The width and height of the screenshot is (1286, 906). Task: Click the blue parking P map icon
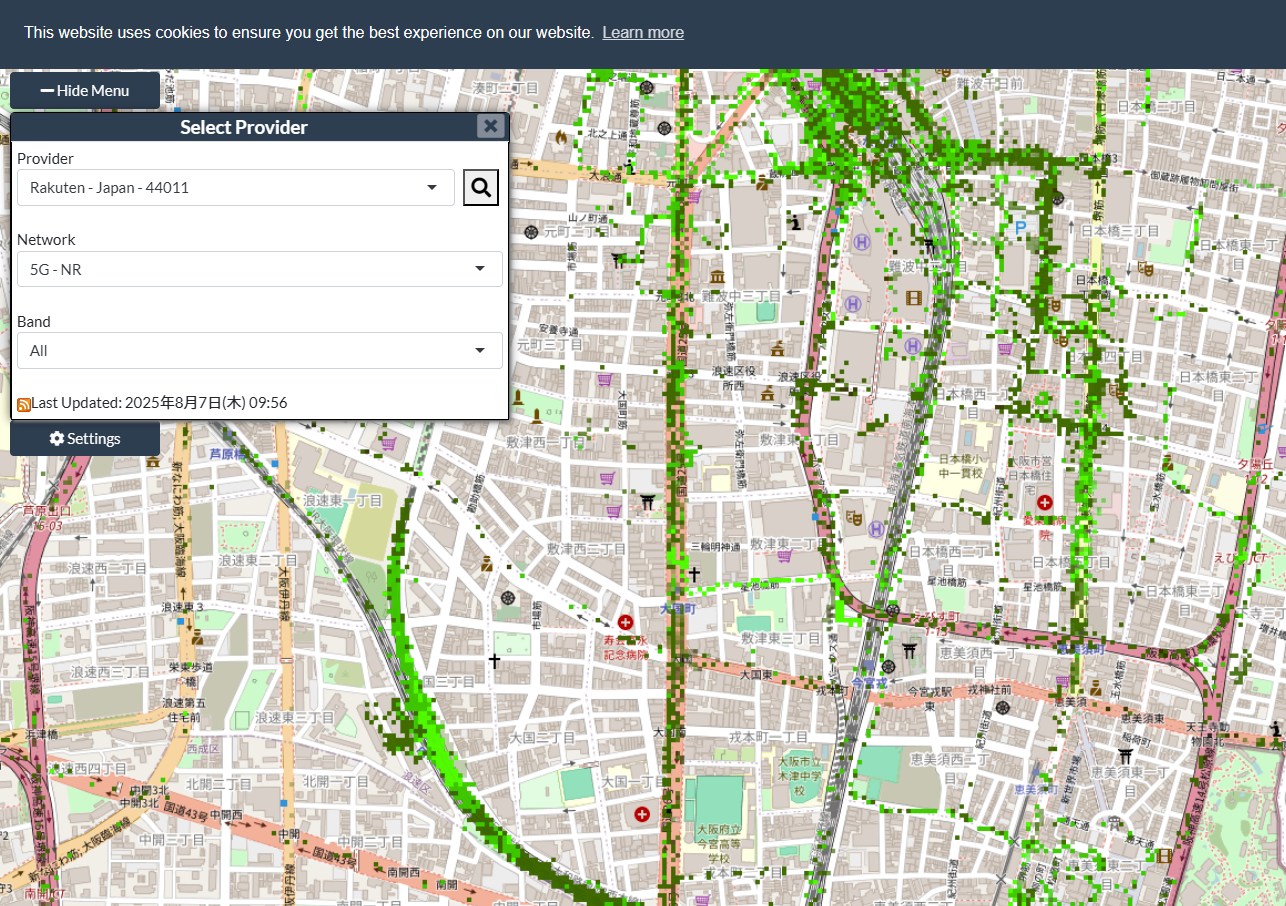coord(1020,228)
